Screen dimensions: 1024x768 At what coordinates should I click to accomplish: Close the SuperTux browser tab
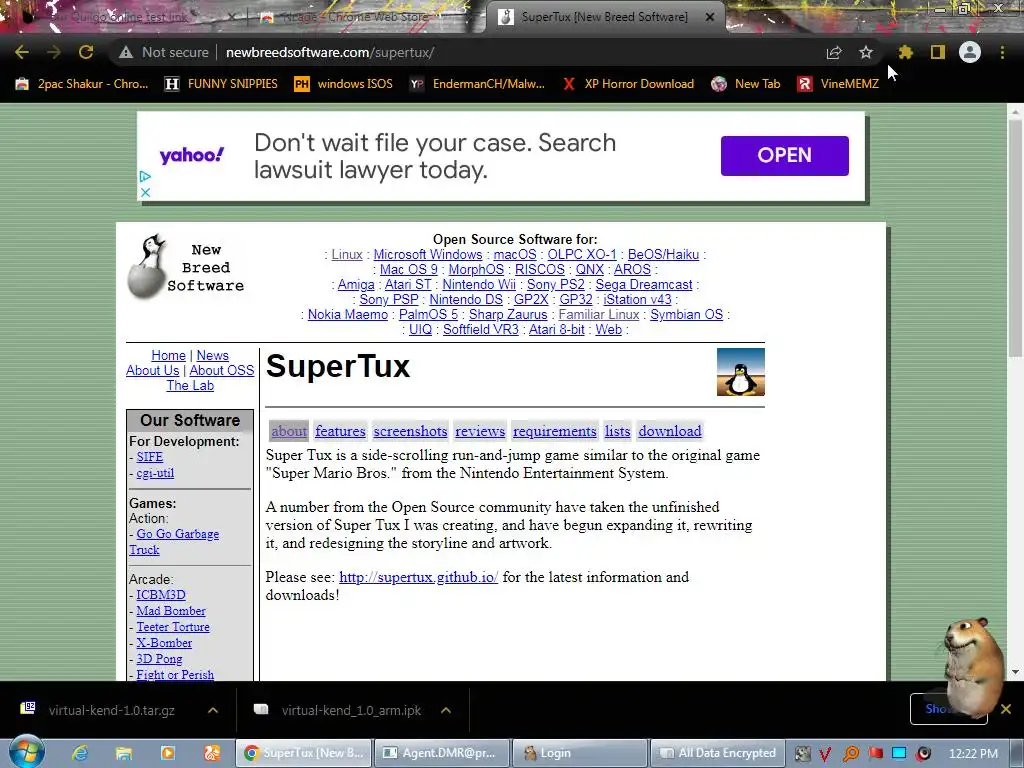tap(710, 17)
